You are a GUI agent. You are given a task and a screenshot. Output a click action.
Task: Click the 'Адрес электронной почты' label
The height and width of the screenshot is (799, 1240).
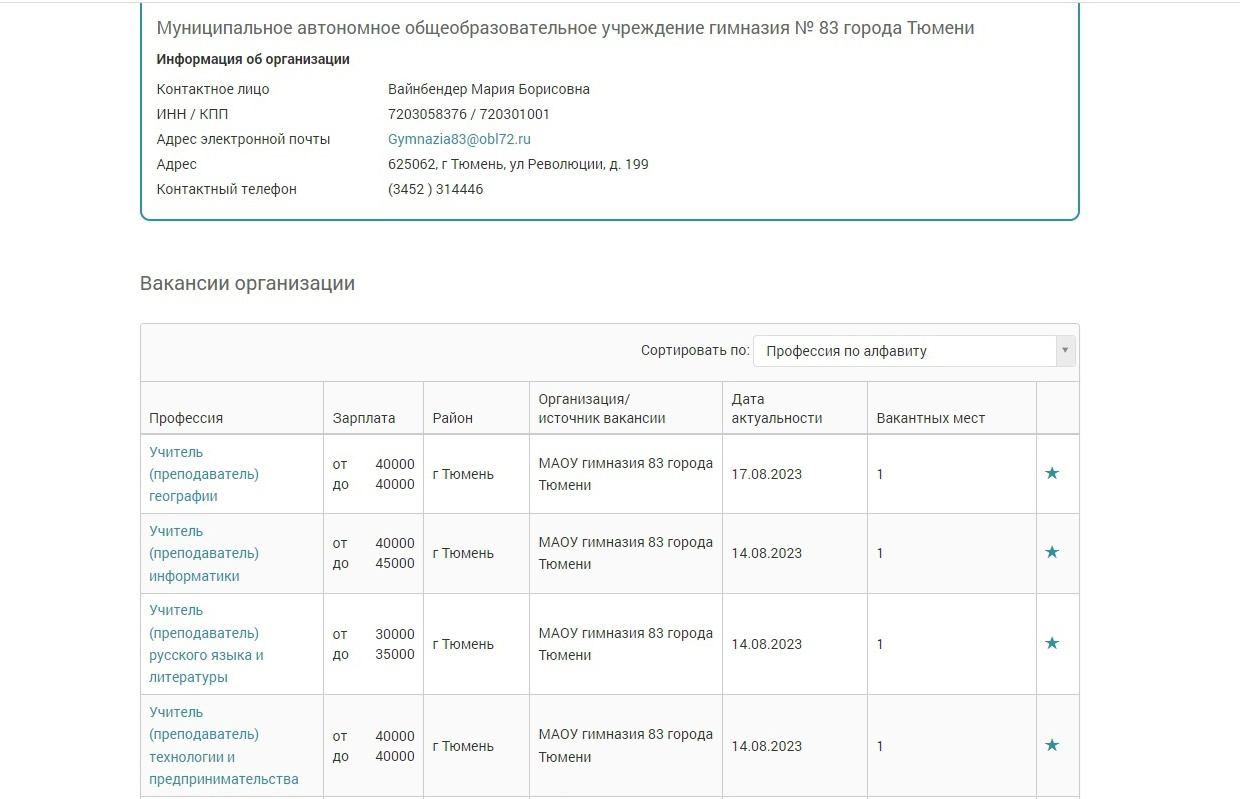(243, 139)
